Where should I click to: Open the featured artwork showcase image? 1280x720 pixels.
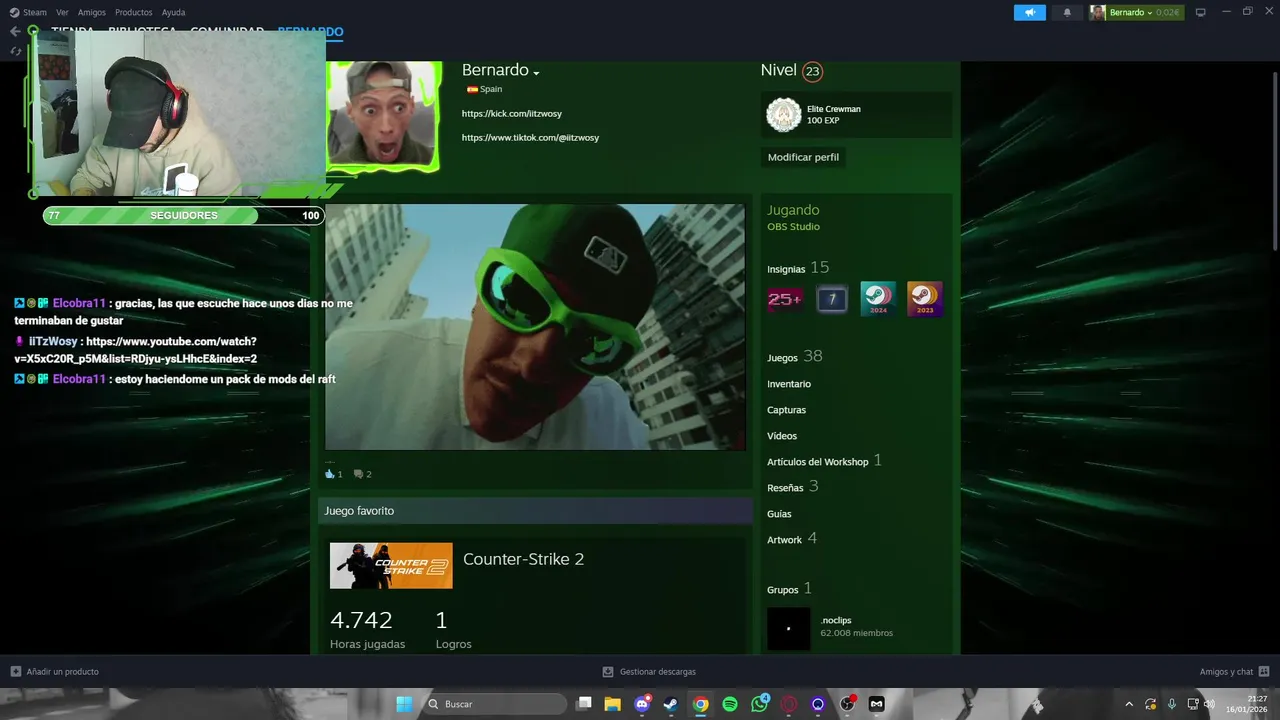(535, 327)
